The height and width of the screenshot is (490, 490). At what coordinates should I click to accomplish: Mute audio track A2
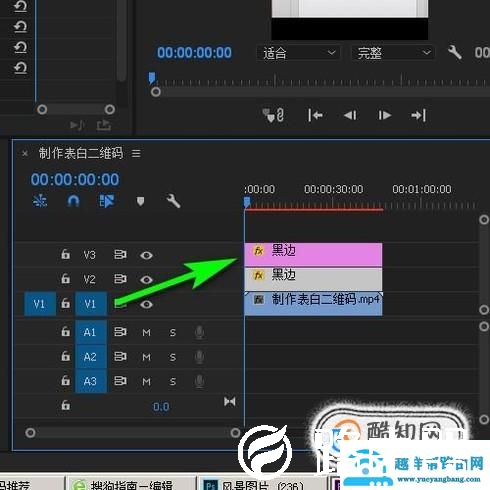click(x=146, y=357)
